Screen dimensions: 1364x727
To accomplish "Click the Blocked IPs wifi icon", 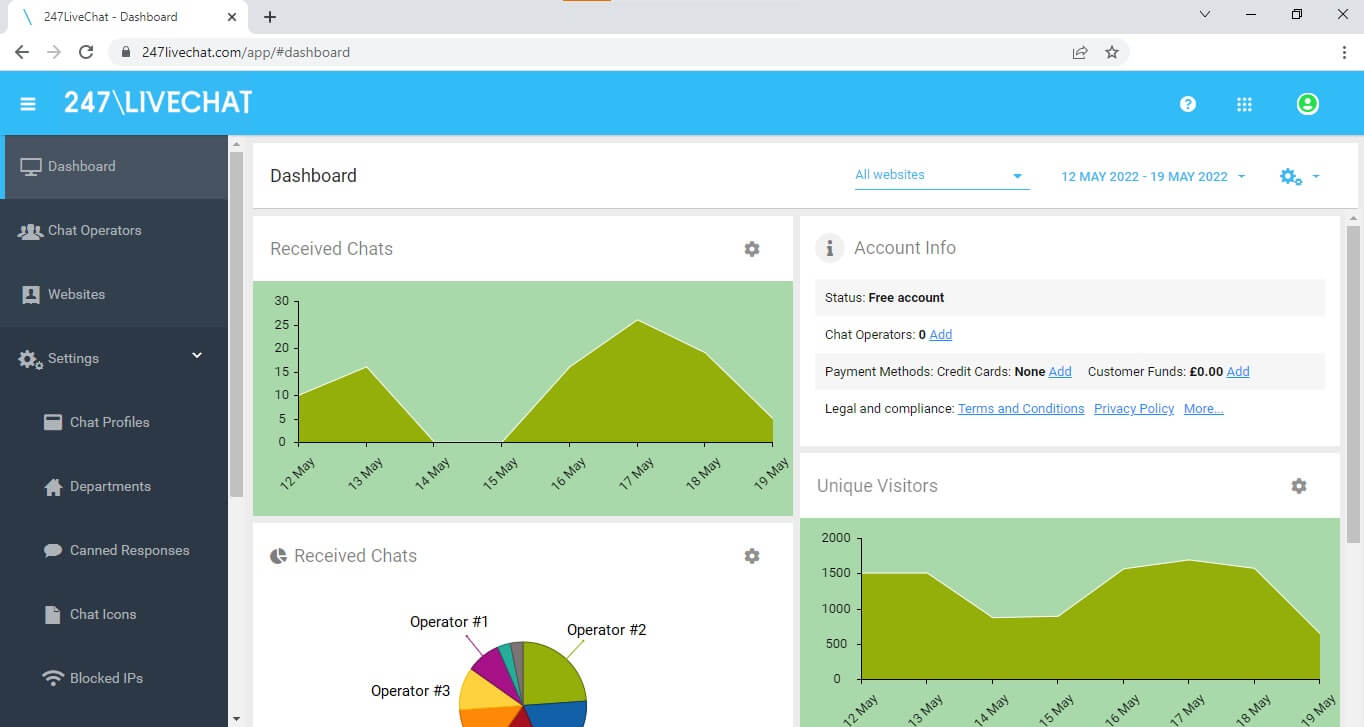I will click(x=53, y=678).
